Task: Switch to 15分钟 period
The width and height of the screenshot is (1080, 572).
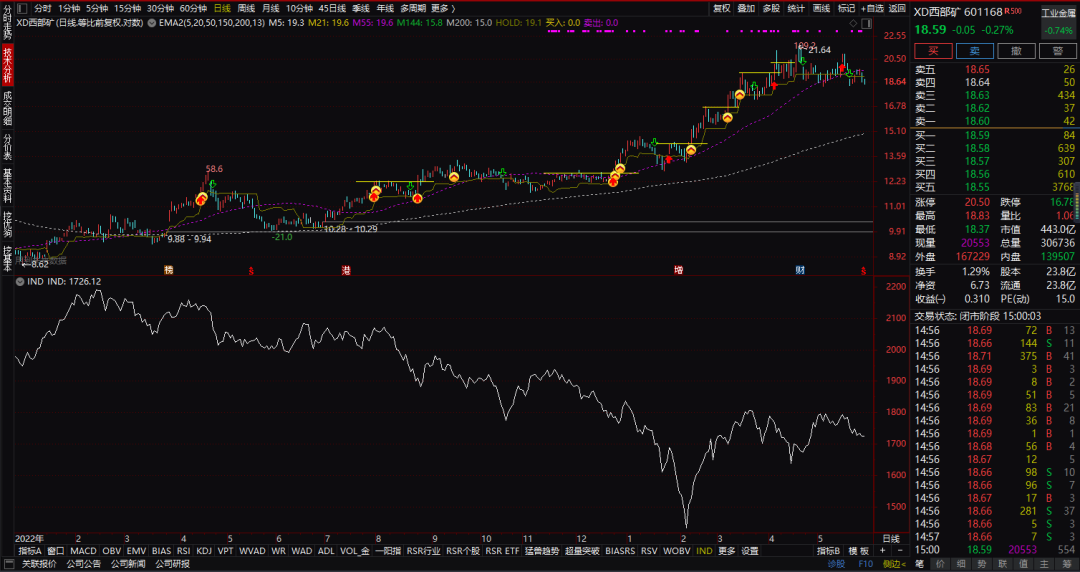Action: [127, 8]
